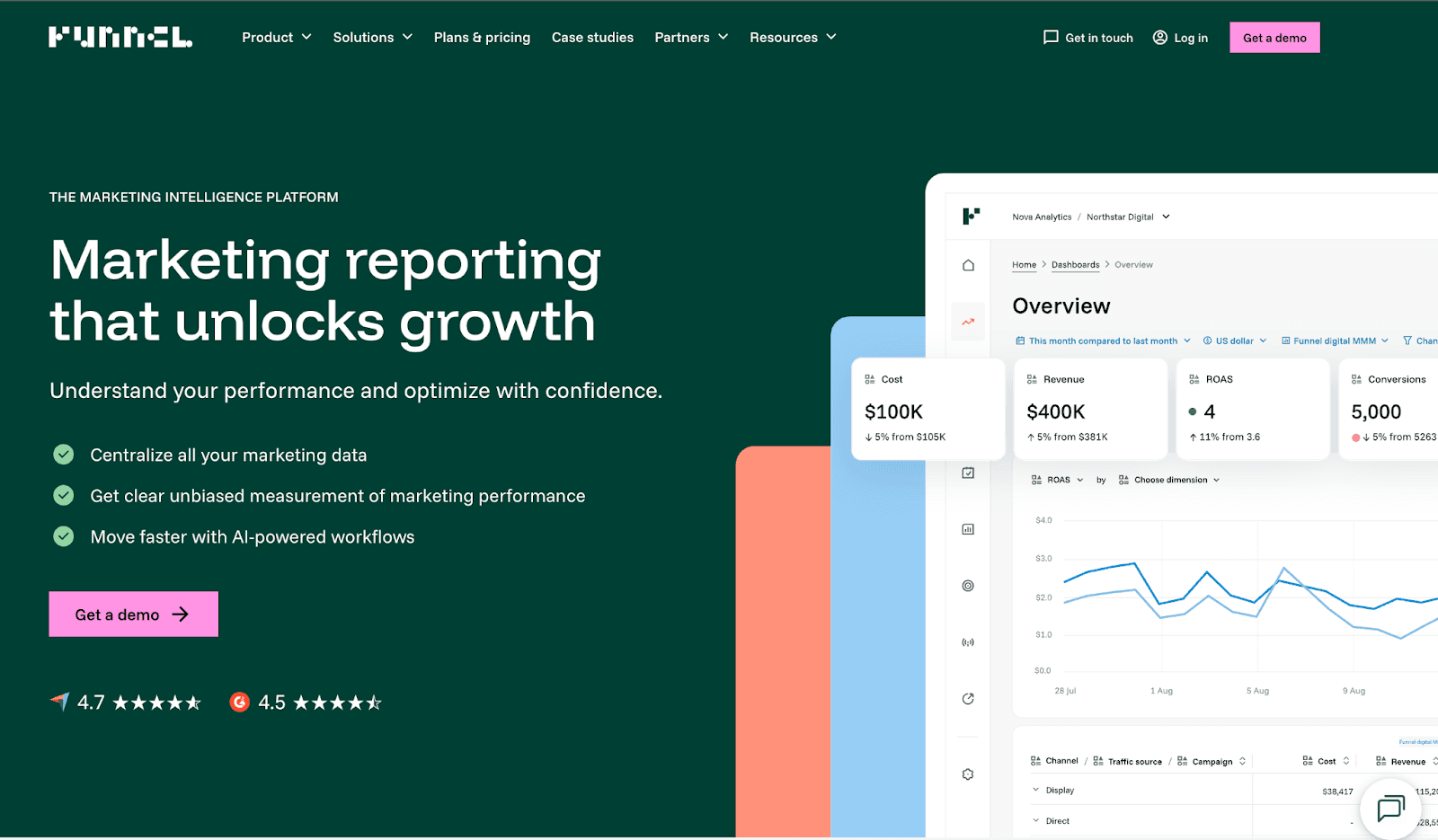1438x840 pixels.
Task: Open the Resources menu
Action: [x=792, y=37]
